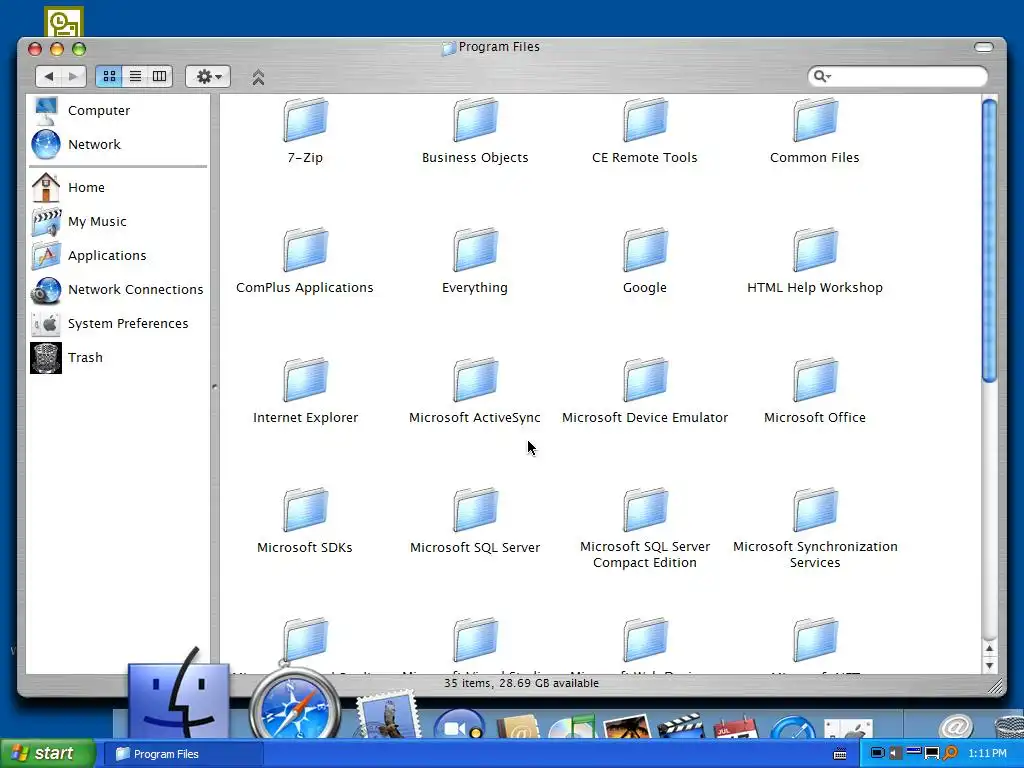Click Program Files taskbar button
Screen dimensions: 1024x768
coord(183,754)
